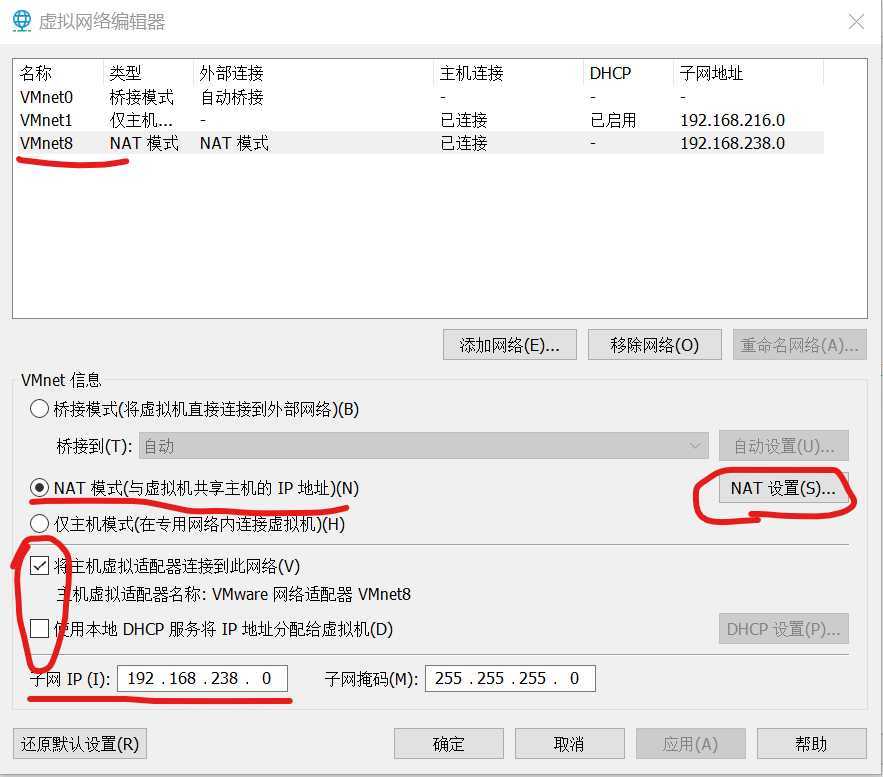Click the 子网地址 column header
The width and height of the screenshot is (883, 777).
pyautogui.click(x=748, y=73)
